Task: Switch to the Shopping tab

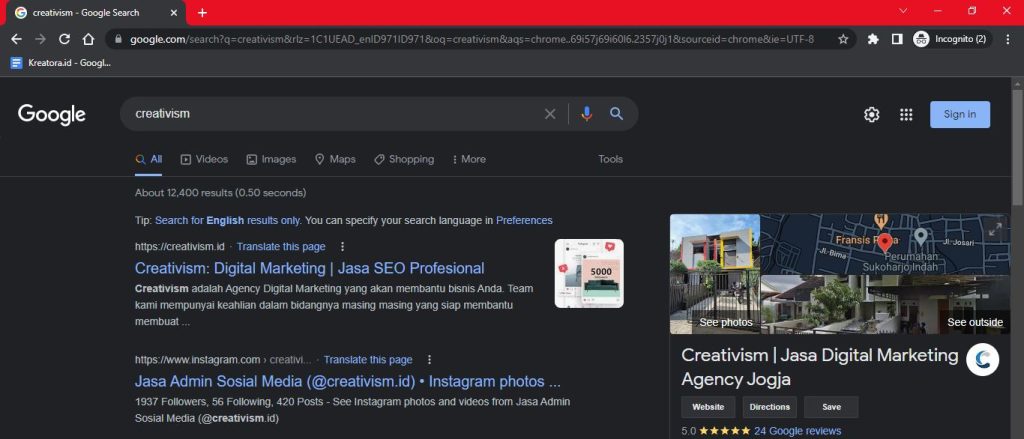Action: [x=404, y=159]
